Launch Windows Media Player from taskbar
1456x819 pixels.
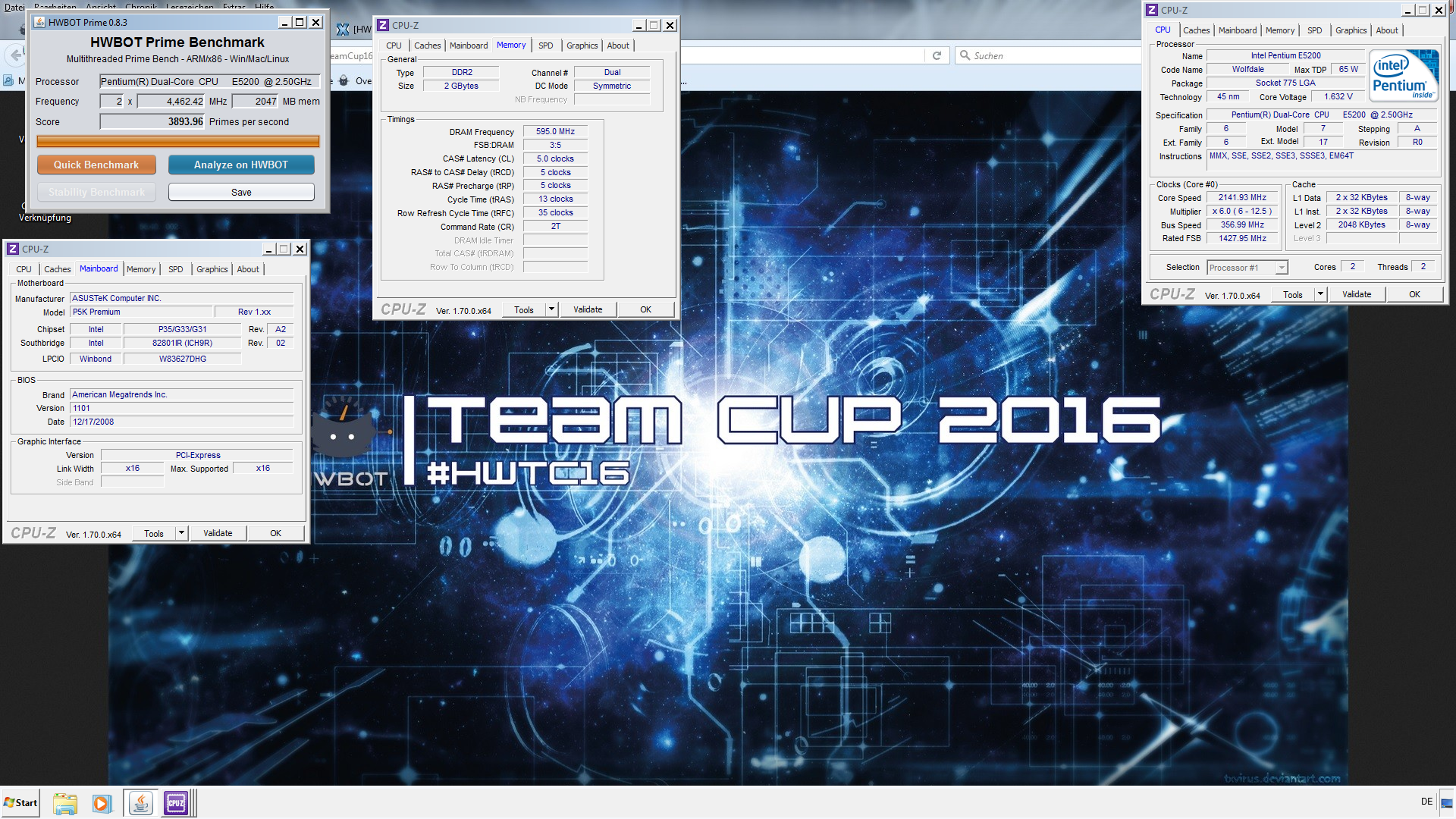click(102, 803)
